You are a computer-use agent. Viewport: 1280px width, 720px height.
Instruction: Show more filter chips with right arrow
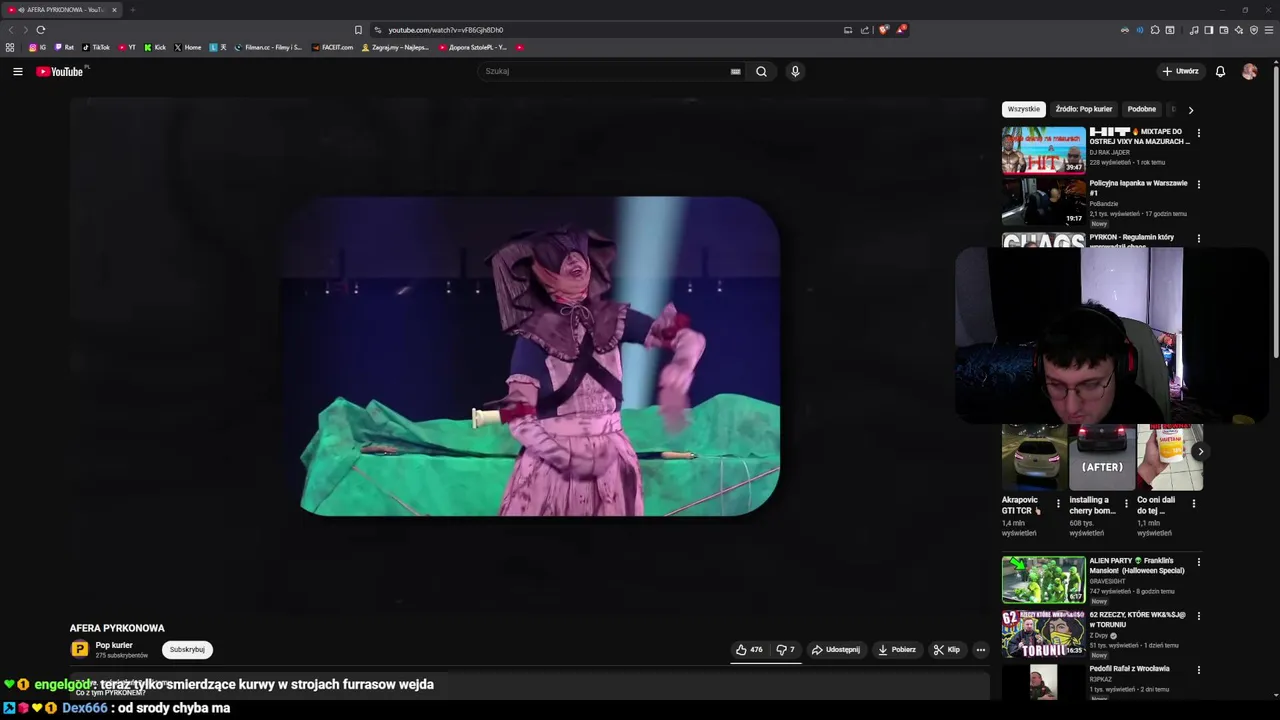pyautogui.click(x=1190, y=109)
